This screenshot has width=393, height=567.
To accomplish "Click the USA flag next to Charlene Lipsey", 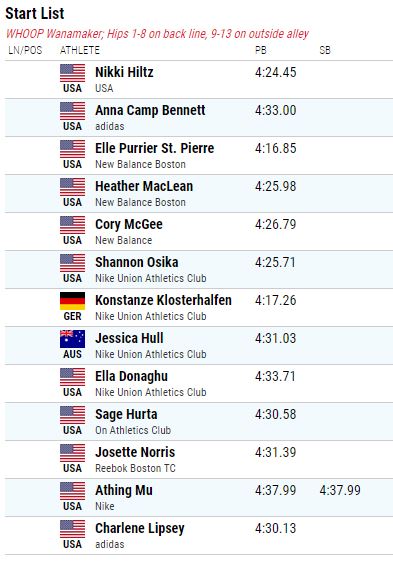I will pyautogui.click(x=72, y=529).
